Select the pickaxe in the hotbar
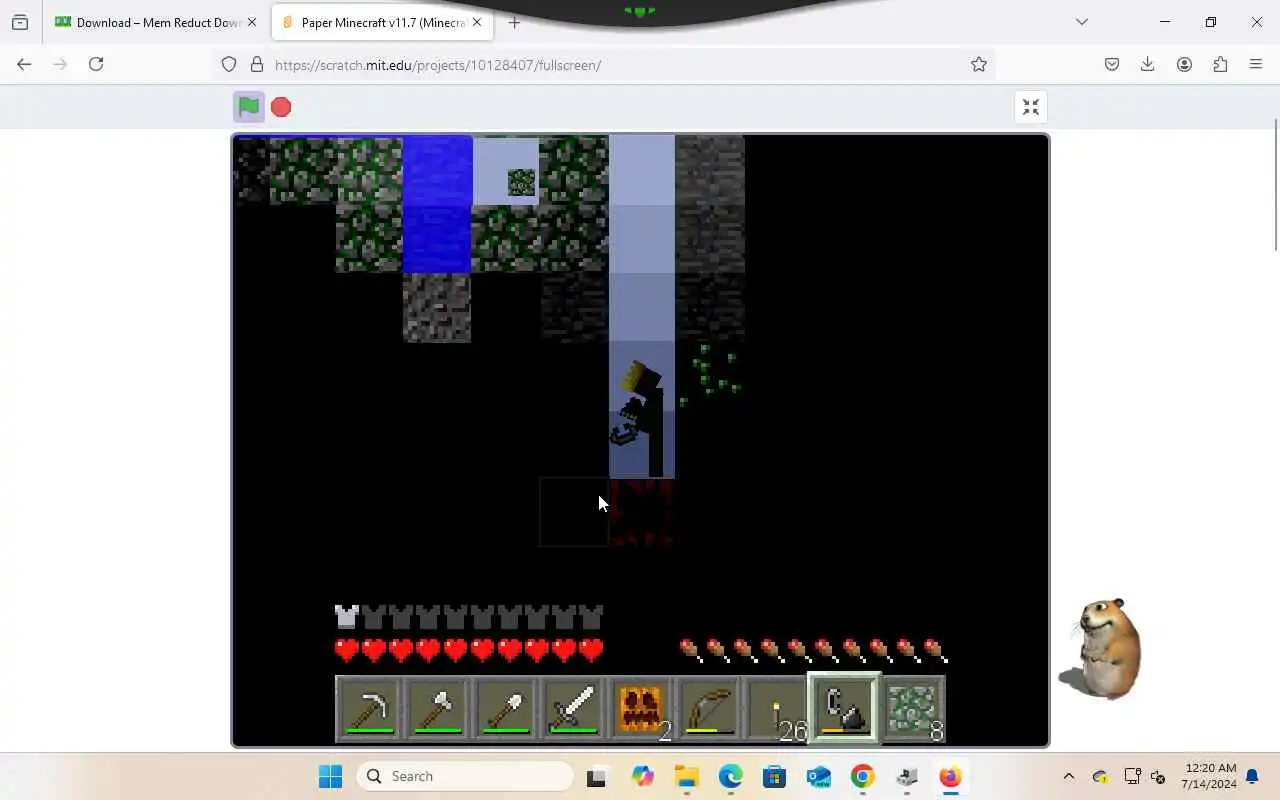The height and width of the screenshot is (800, 1280). [x=369, y=709]
